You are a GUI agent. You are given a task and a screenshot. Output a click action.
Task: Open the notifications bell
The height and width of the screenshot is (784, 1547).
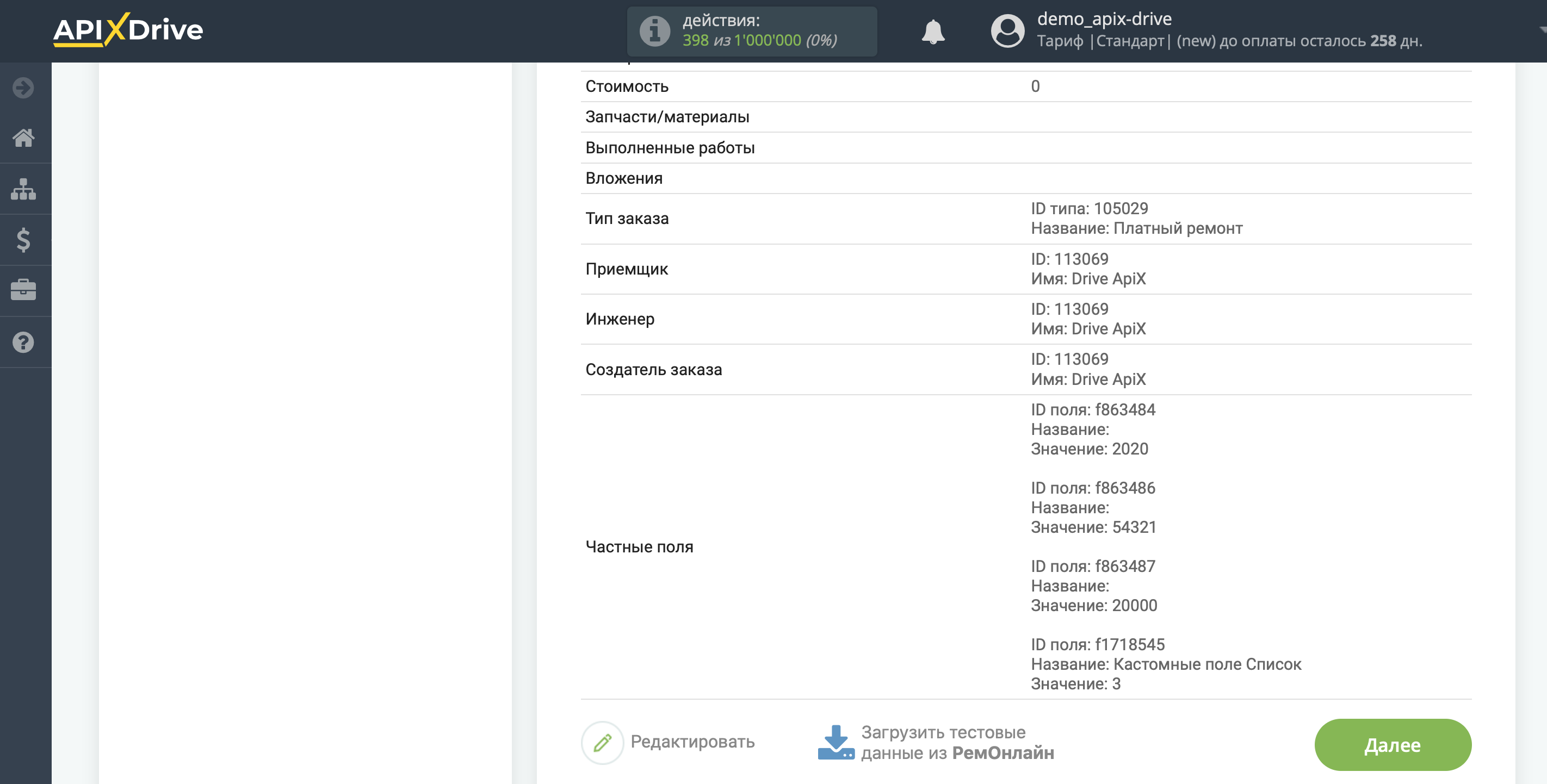[933, 31]
